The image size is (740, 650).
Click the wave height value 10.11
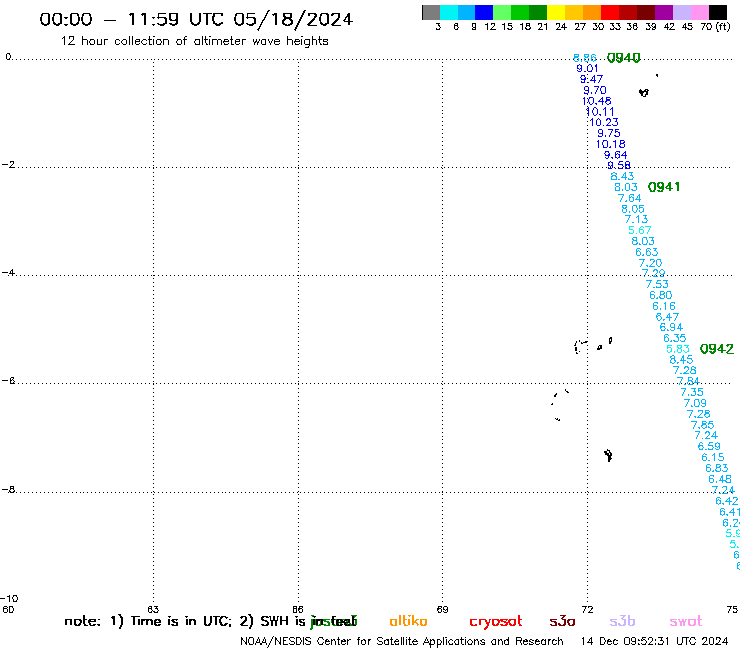pos(600,112)
